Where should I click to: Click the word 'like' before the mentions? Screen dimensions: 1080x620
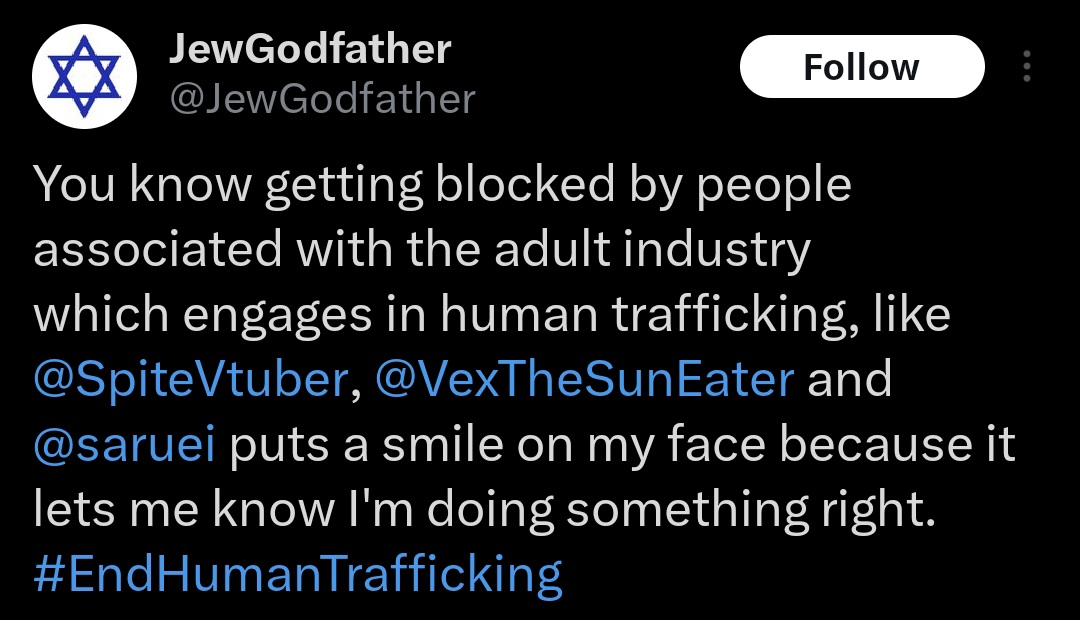pyautogui.click(x=910, y=316)
